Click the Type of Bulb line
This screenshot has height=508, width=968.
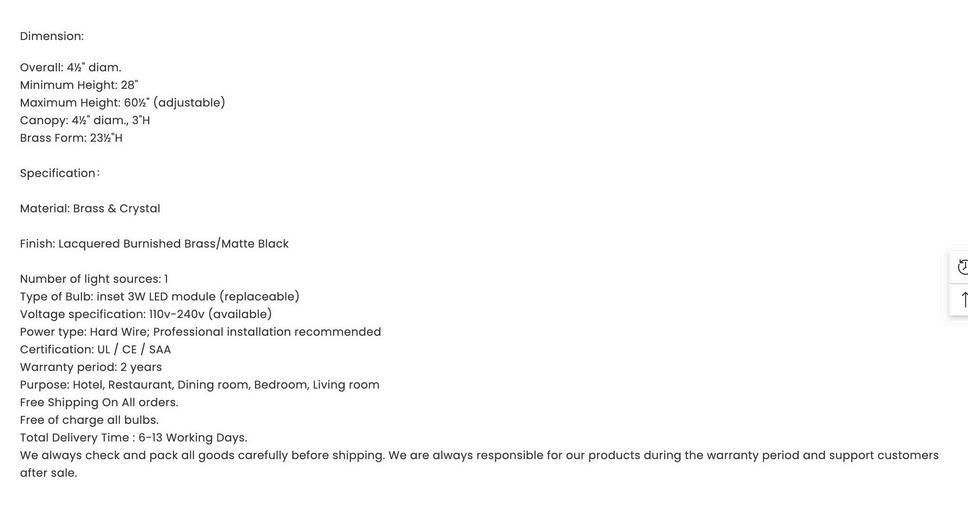pyautogui.click(x=159, y=296)
